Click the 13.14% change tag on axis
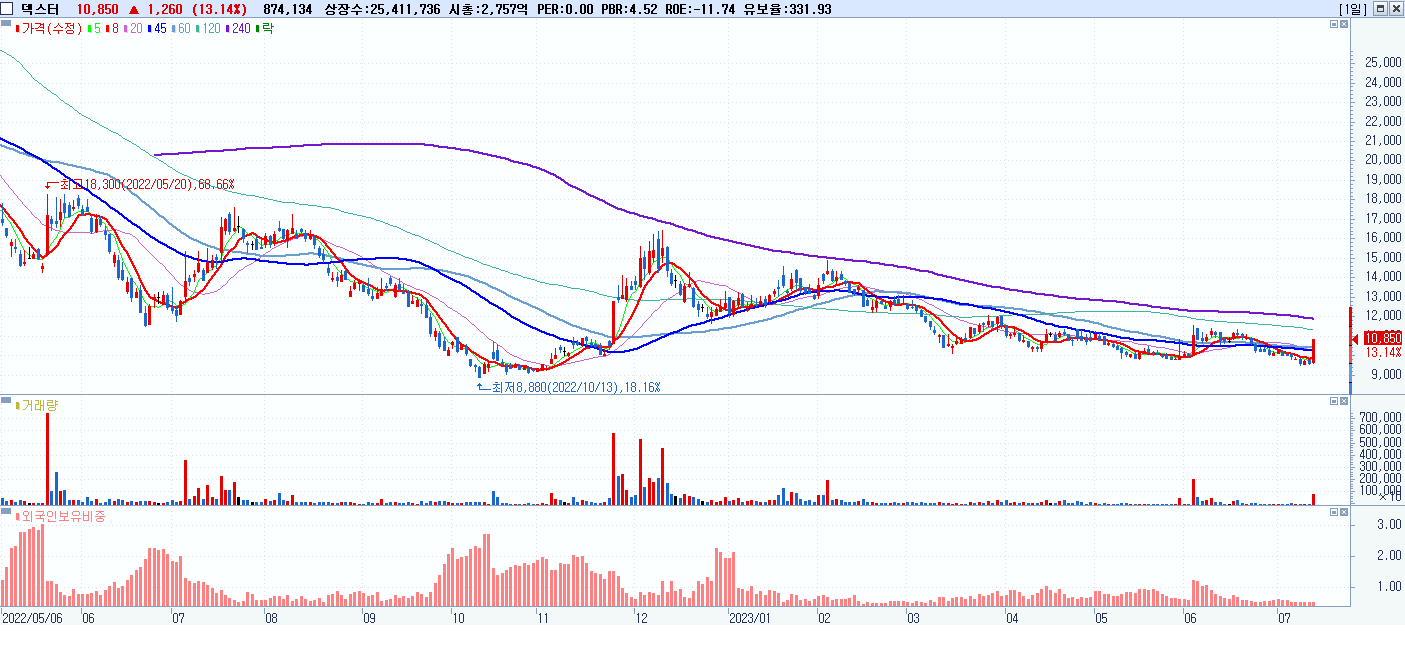 click(1384, 352)
